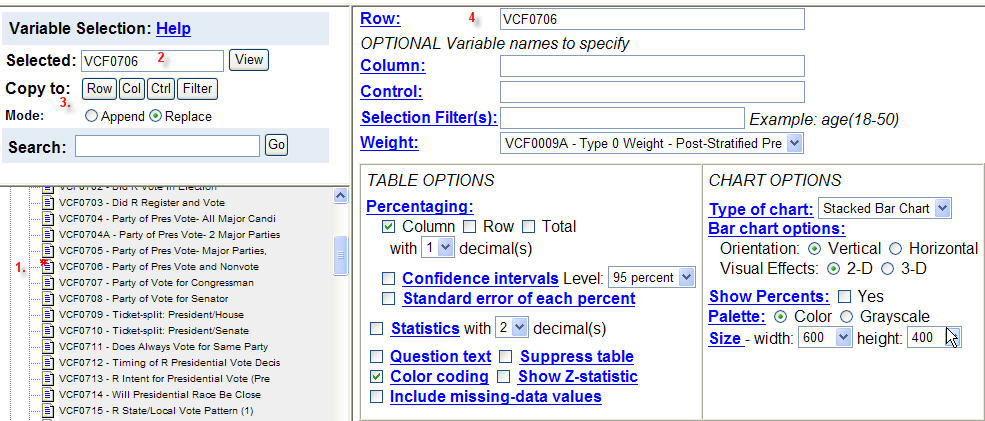Click the Selection Filter(s) input field
Viewport: 985px width, 421px height.
(x=622, y=118)
